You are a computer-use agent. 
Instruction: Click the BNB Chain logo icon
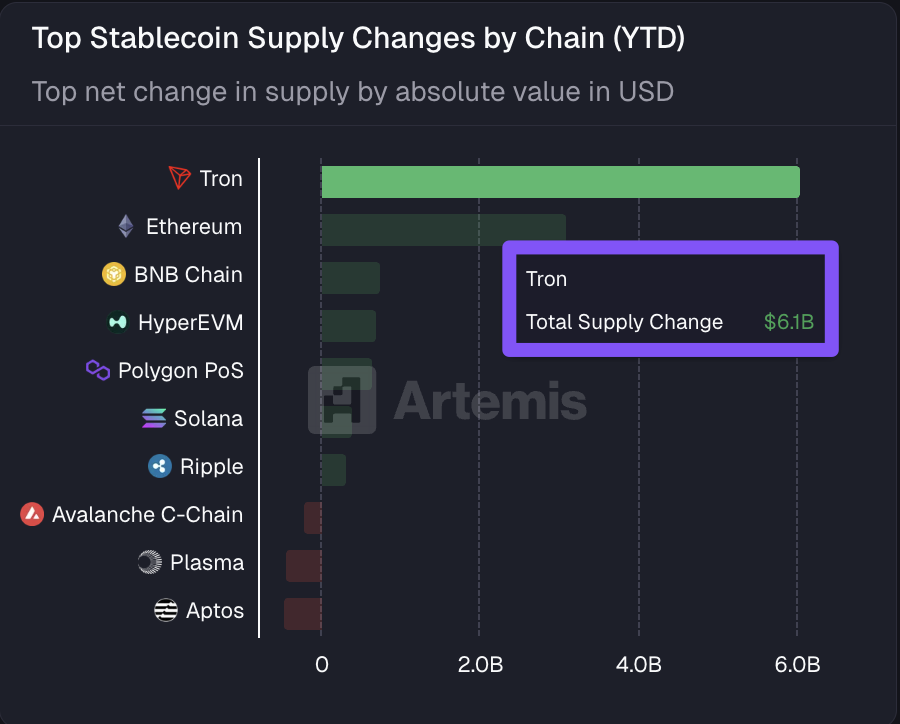pyautogui.click(x=114, y=275)
